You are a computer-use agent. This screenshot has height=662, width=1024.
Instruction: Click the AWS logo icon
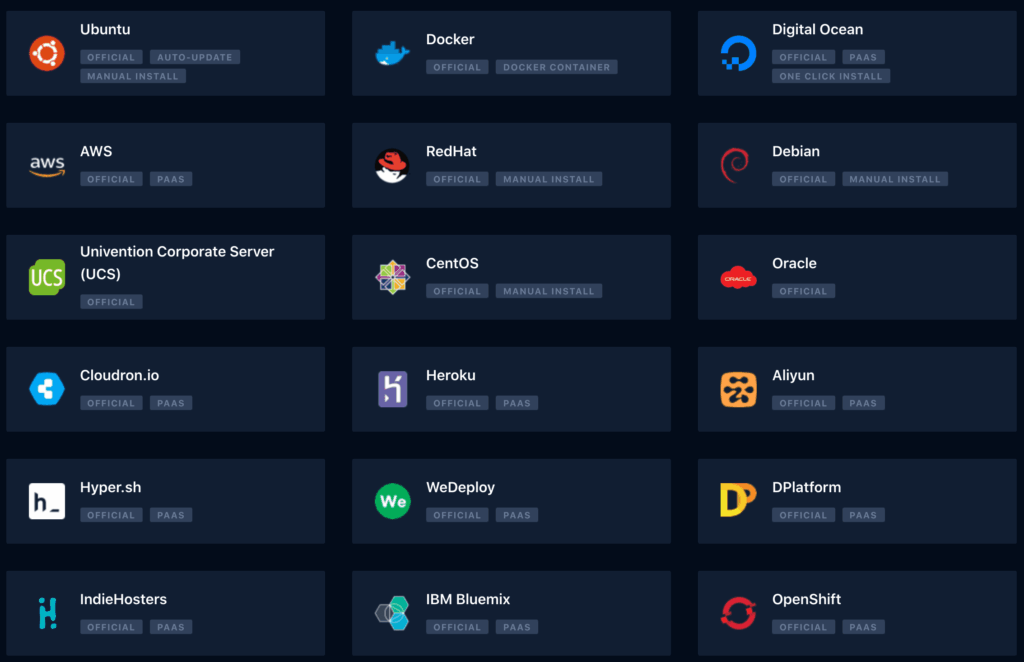coord(47,165)
